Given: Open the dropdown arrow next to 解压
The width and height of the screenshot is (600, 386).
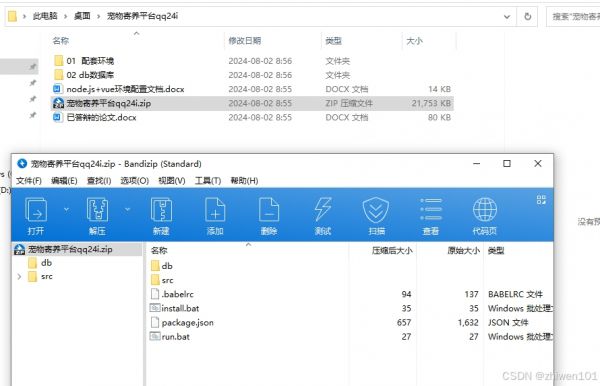Looking at the screenshot, I should pos(127,209).
